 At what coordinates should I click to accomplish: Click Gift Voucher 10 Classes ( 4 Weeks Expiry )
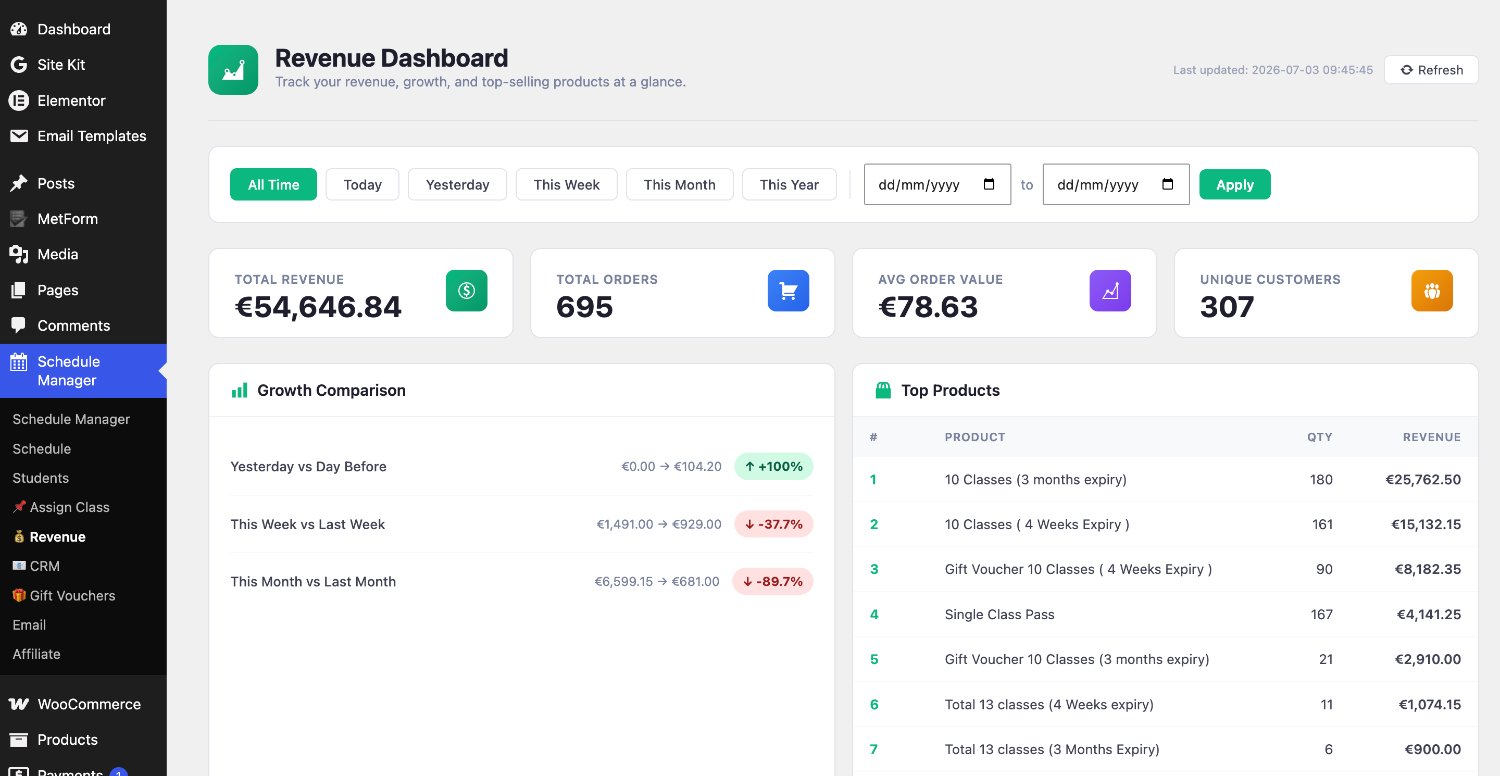click(x=1165, y=569)
